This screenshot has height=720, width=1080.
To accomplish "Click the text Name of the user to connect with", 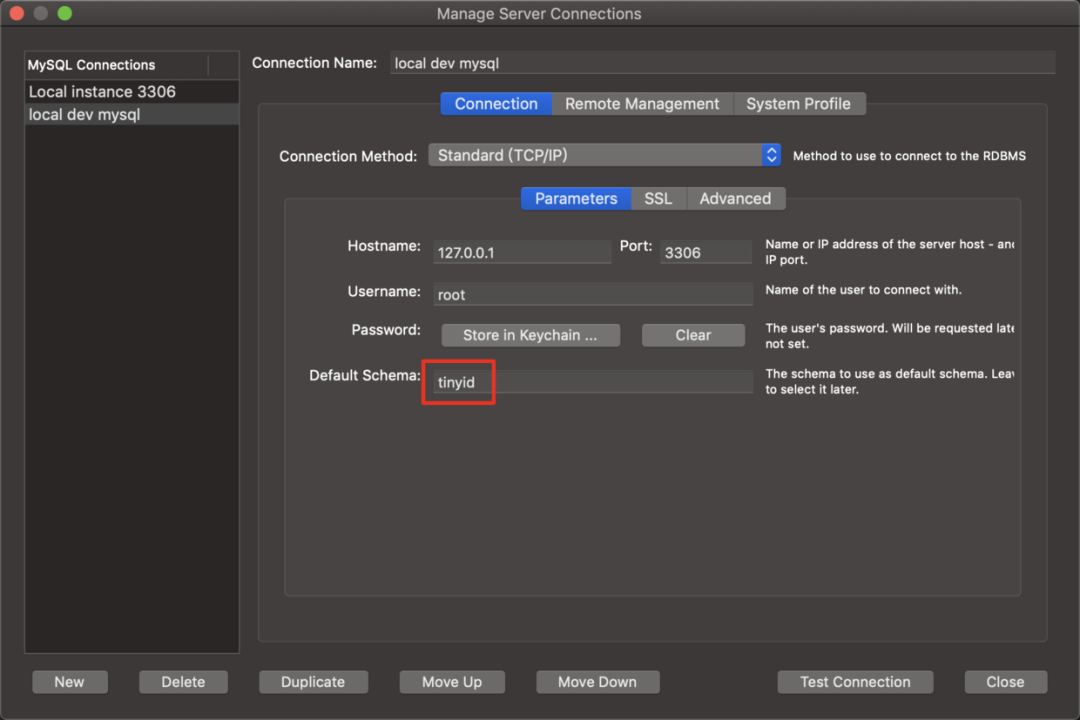I will point(863,289).
